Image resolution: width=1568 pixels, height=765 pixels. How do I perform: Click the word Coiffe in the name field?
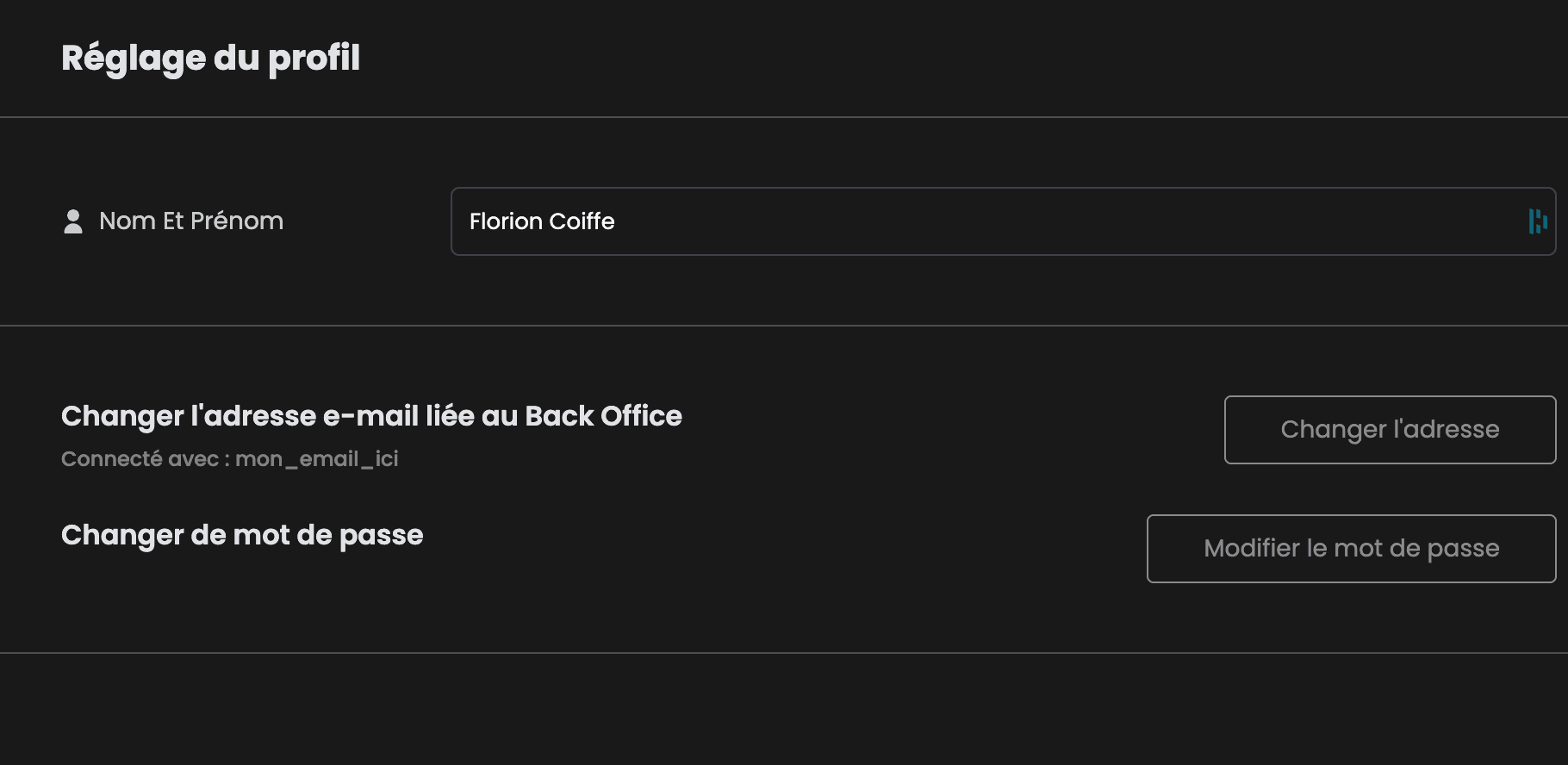pyautogui.click(x=582, y=221)
